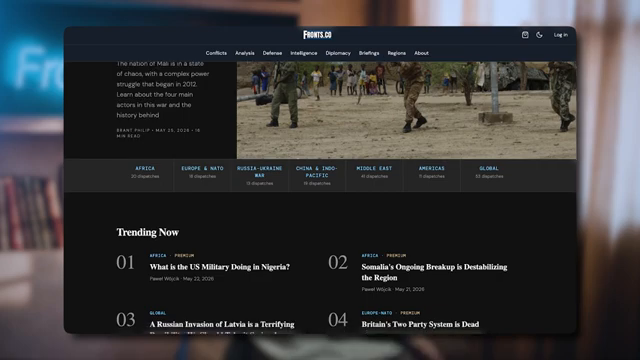Open 'Somalia's Ongoing Breakup' article
The image size is (640, 360).
[x=434, y=272]
